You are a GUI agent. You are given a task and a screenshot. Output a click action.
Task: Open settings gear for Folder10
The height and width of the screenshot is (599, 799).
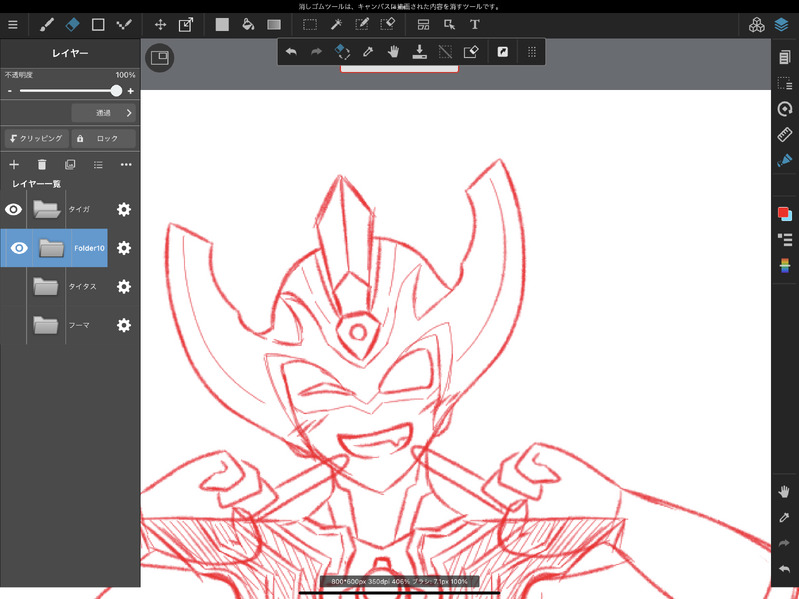tap(124, 248)
